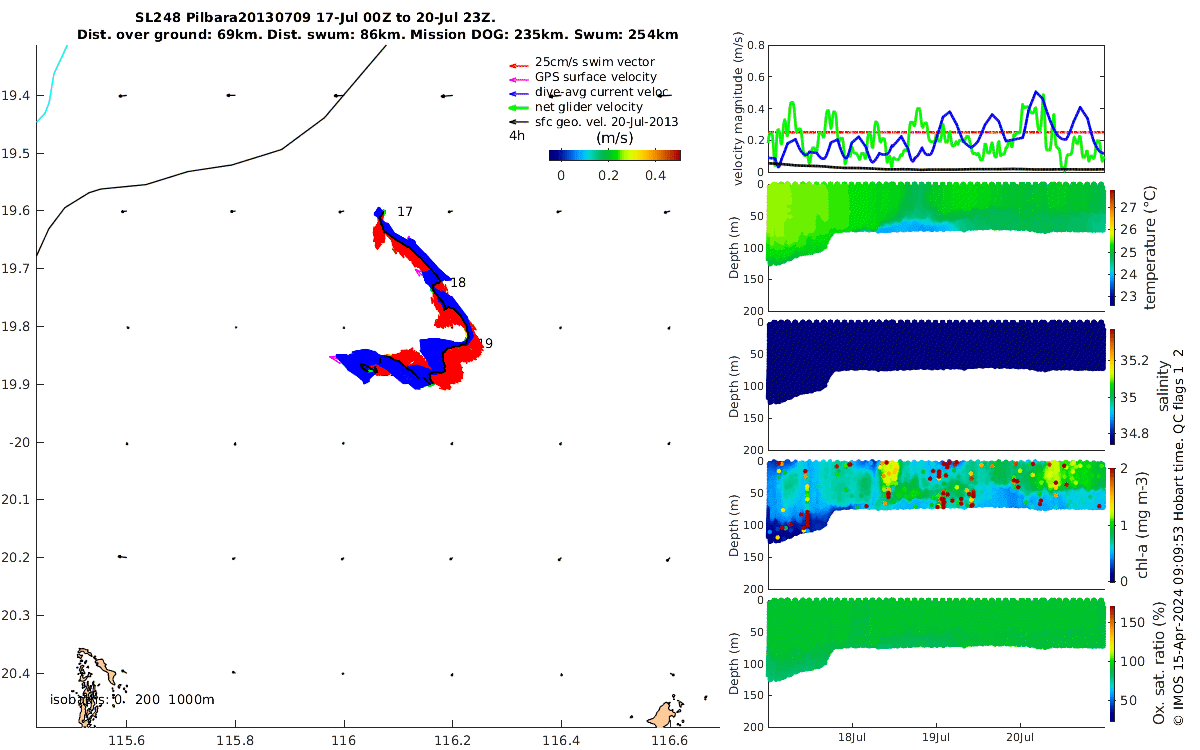Click the '115.8' longitude tick on the map
Screen dimensions: 1200x750
(x=235, y=741)
